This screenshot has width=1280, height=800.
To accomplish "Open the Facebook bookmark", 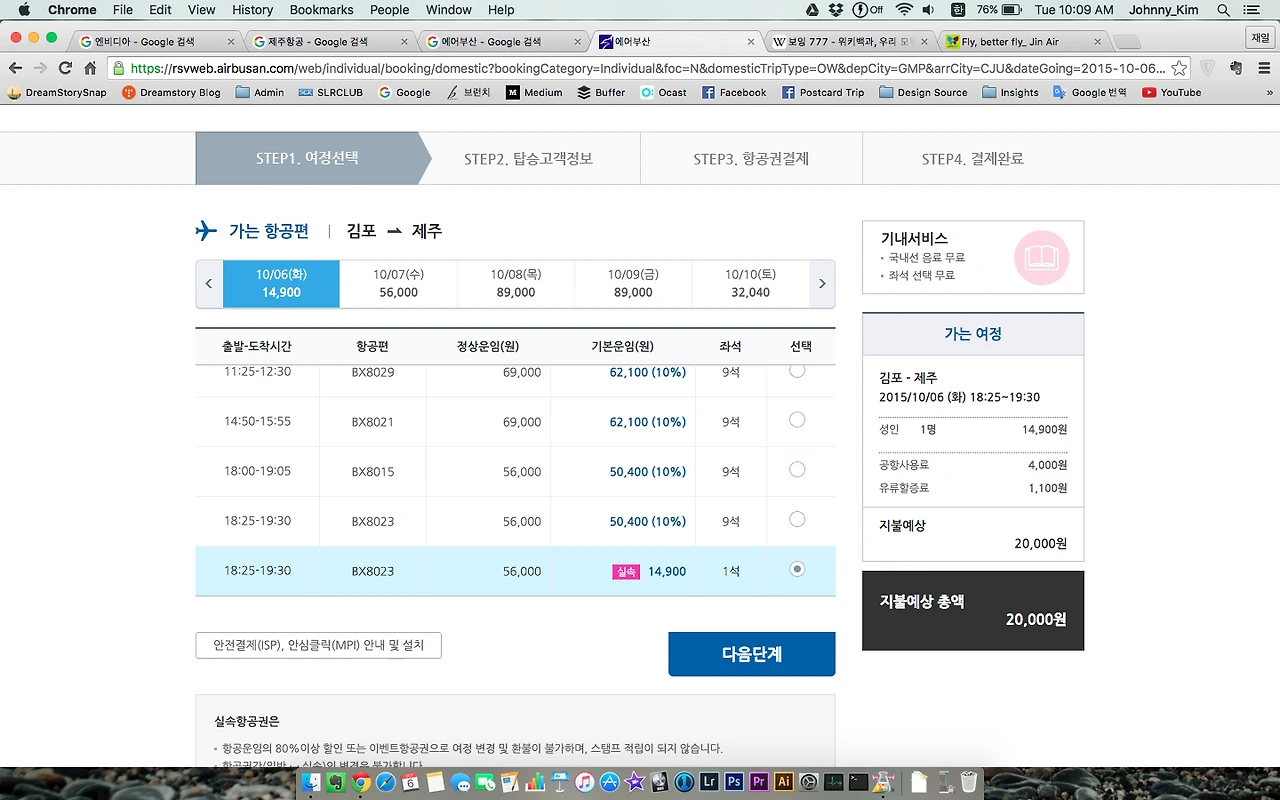I will tap(734, 92).
